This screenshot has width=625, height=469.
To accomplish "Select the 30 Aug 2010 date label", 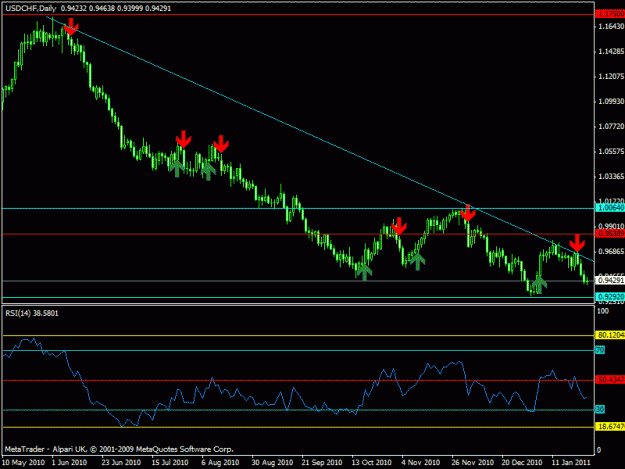I will [x=272, y=463].
